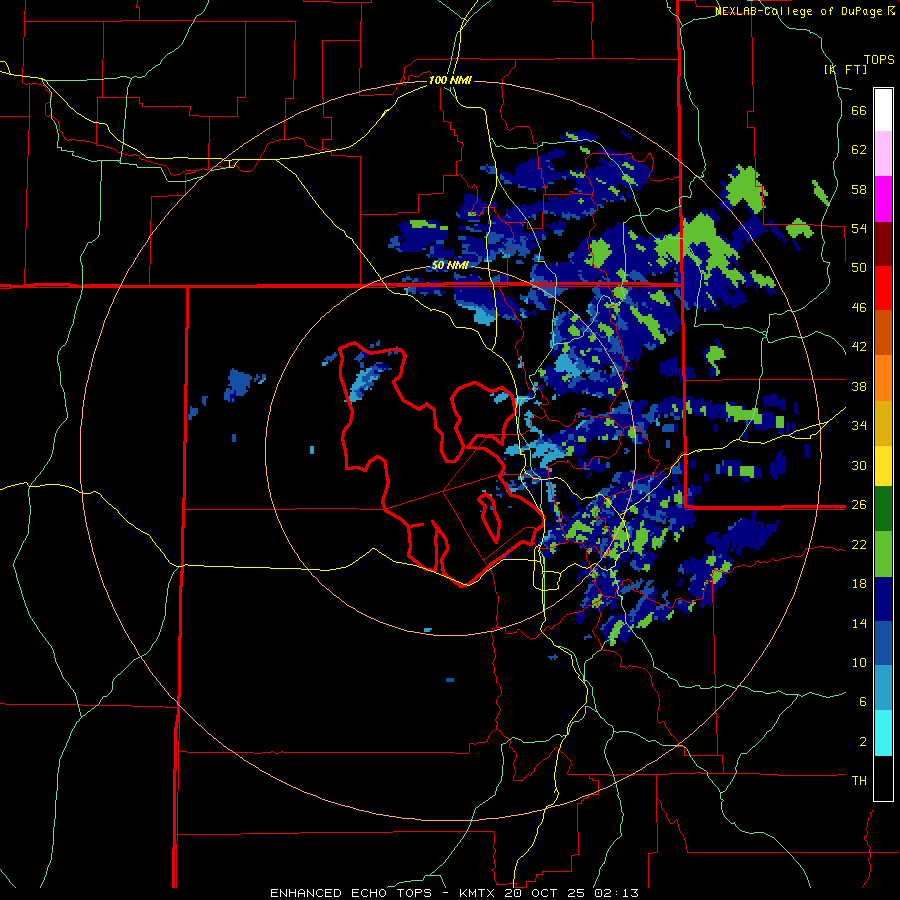Click the '54' legend value
The image size is (900, 900).
pos(859,228)
